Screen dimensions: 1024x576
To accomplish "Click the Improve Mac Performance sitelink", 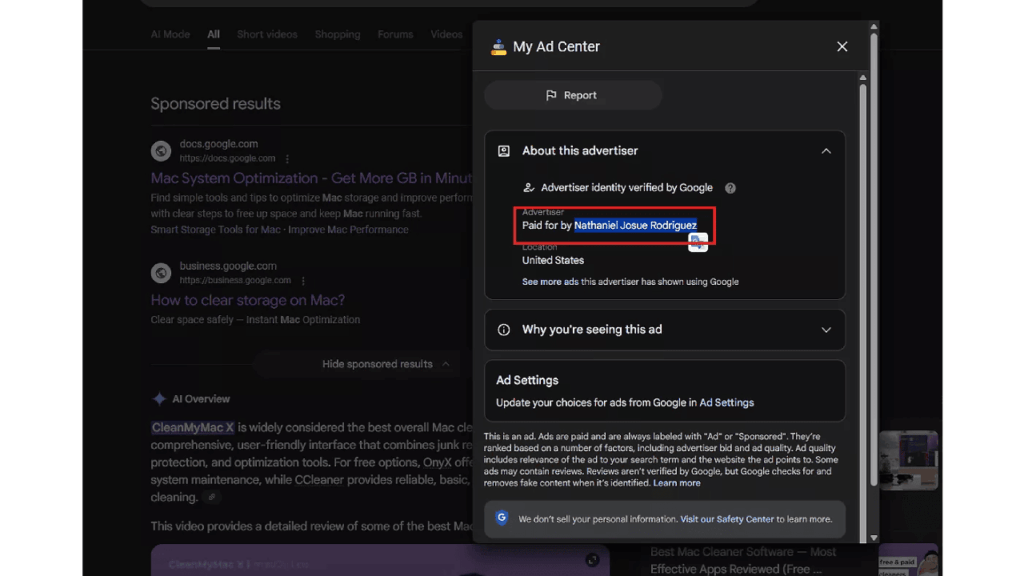I will 348,229.
